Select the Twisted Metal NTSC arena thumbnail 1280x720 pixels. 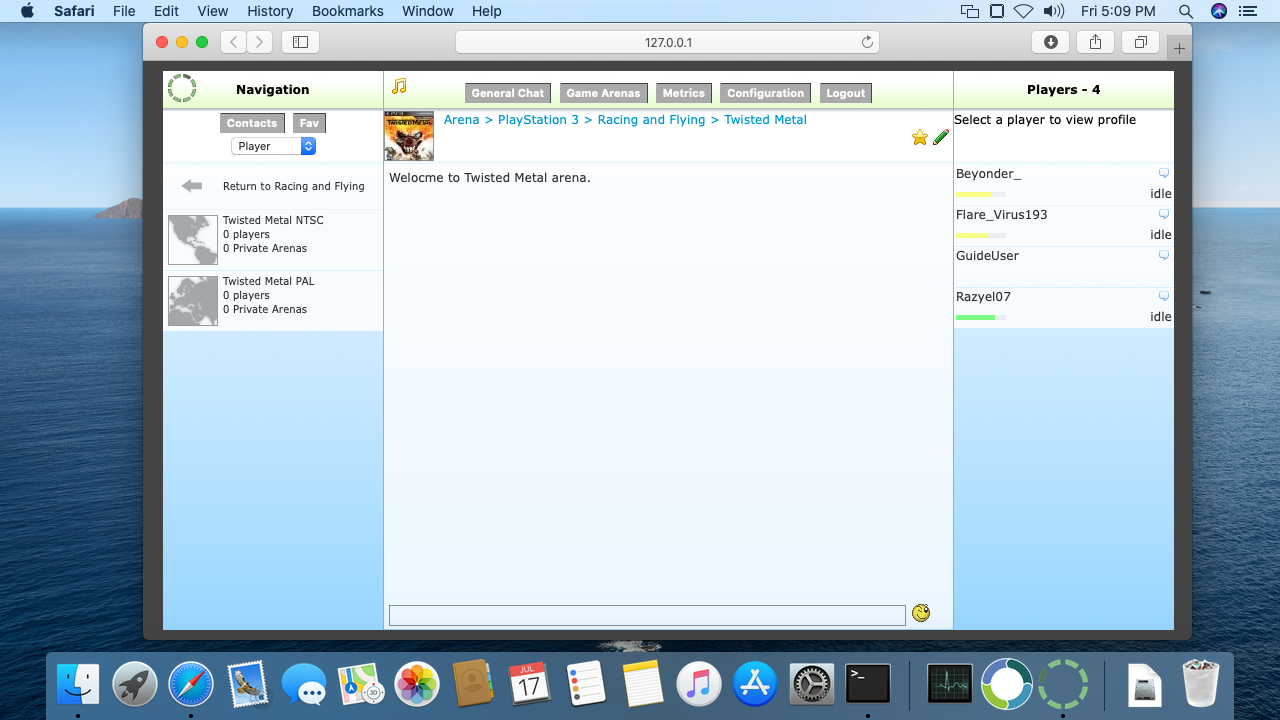[193, 240]
